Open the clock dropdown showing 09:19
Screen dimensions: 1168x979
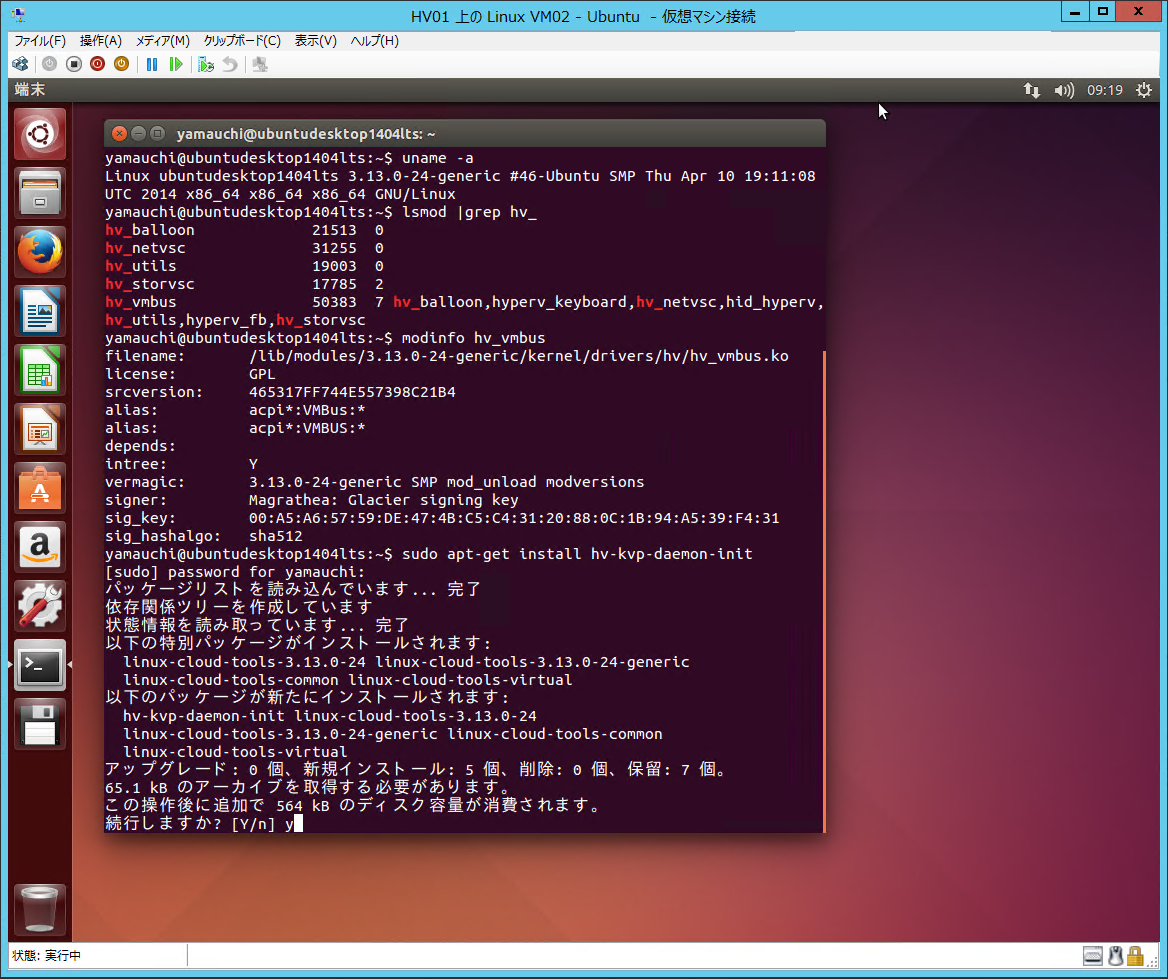(x=1103, y=90)
